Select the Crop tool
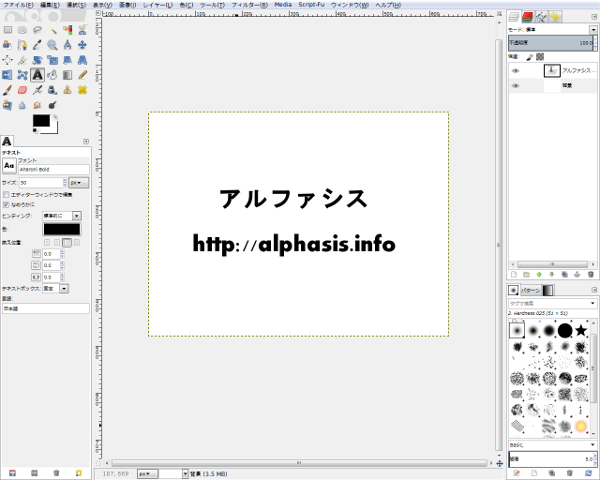Viewport: 600px width, 480px height. [x=23, y=60]
